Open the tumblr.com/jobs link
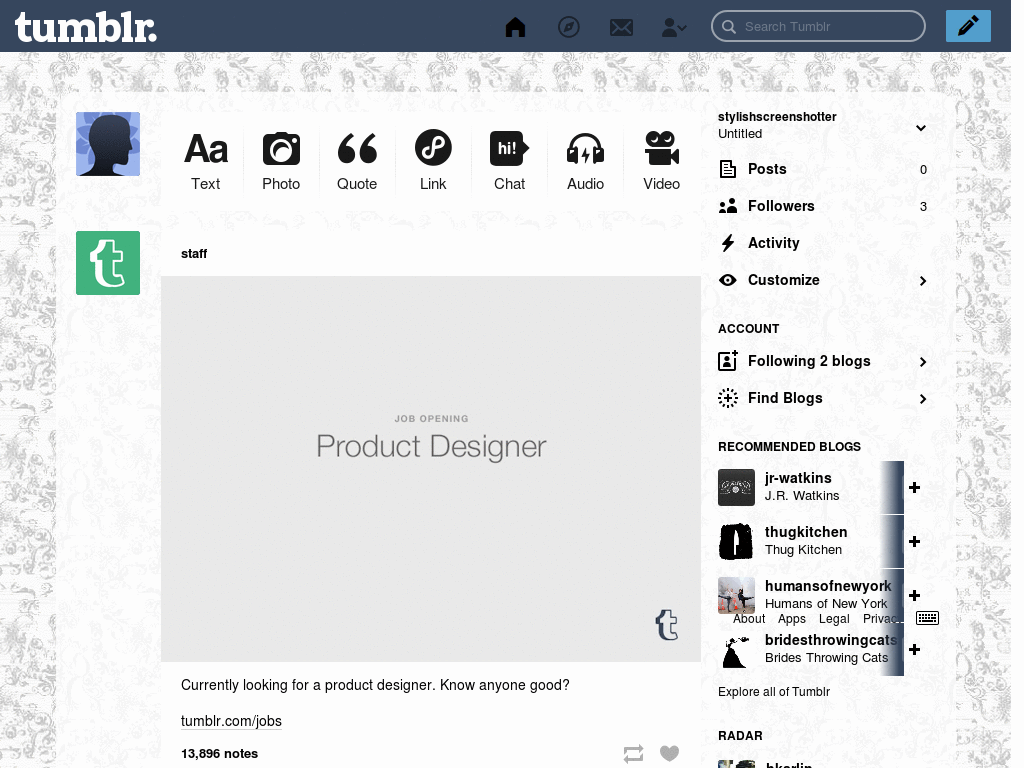Screen dimensions: 1024x768 click(231, 721)
